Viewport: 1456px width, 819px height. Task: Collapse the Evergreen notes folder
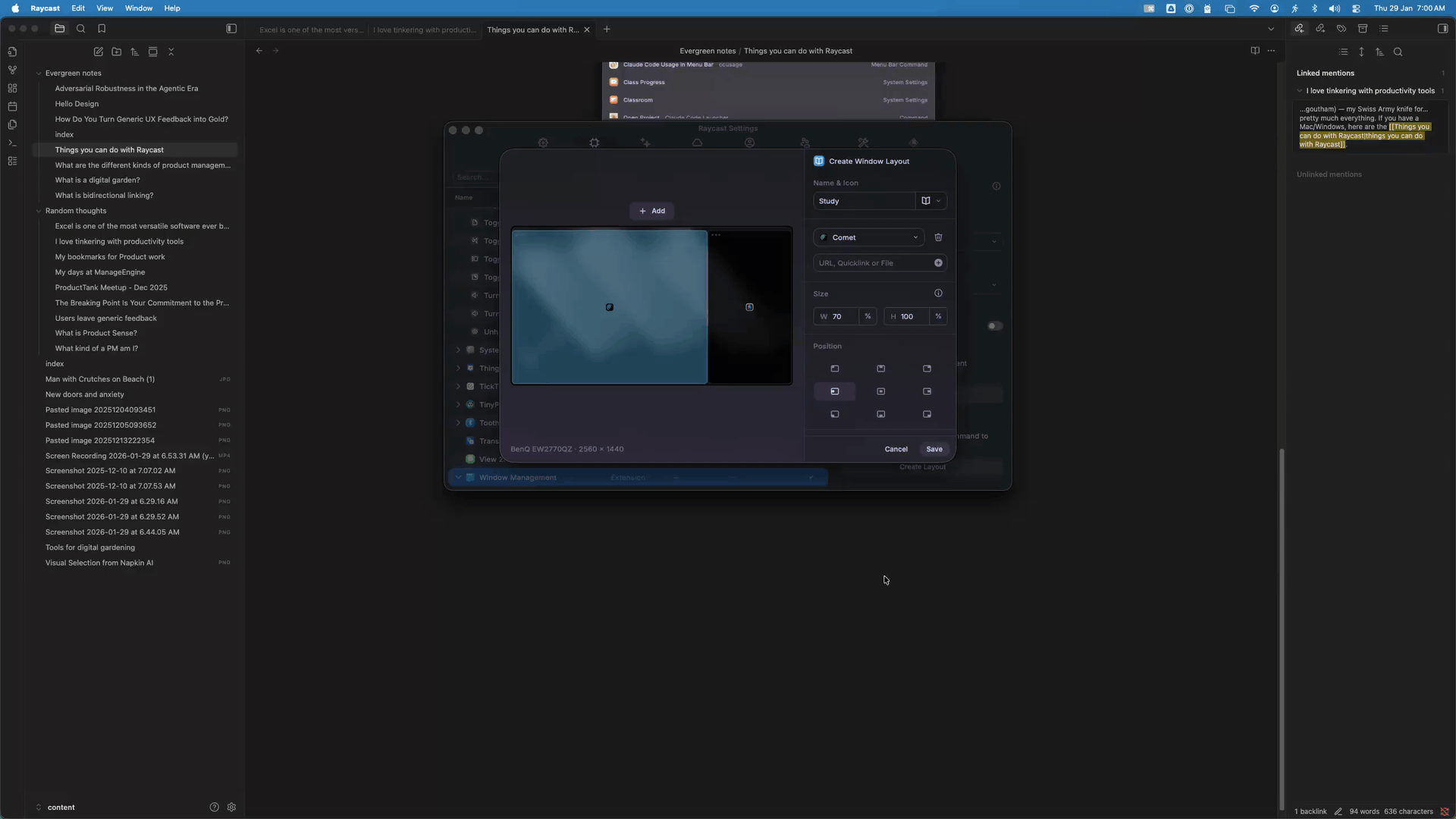pyautogui.click(x=39, y=74)
